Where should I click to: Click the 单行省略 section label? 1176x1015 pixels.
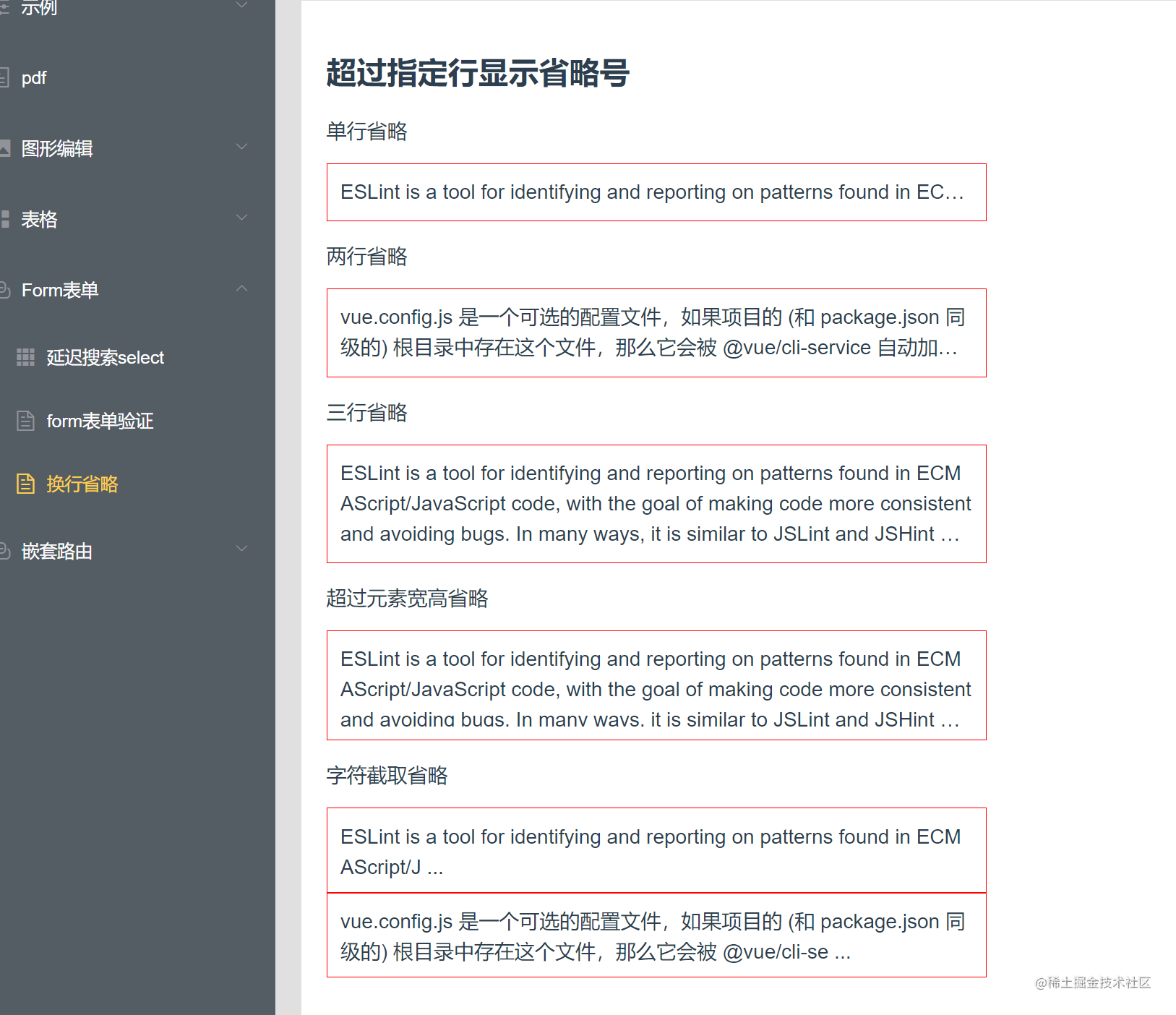pos(367,131)
